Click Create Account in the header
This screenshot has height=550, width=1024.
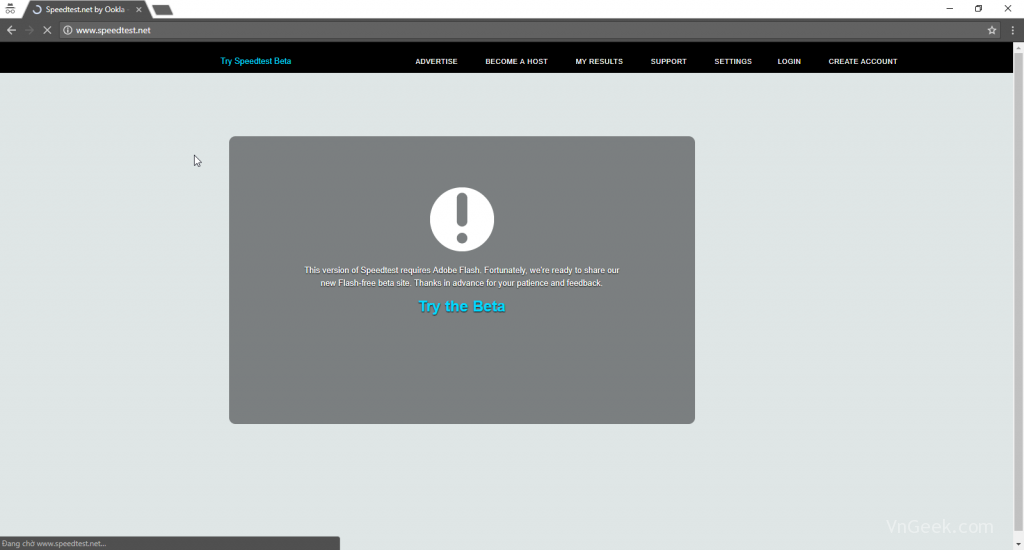point(863,61)
